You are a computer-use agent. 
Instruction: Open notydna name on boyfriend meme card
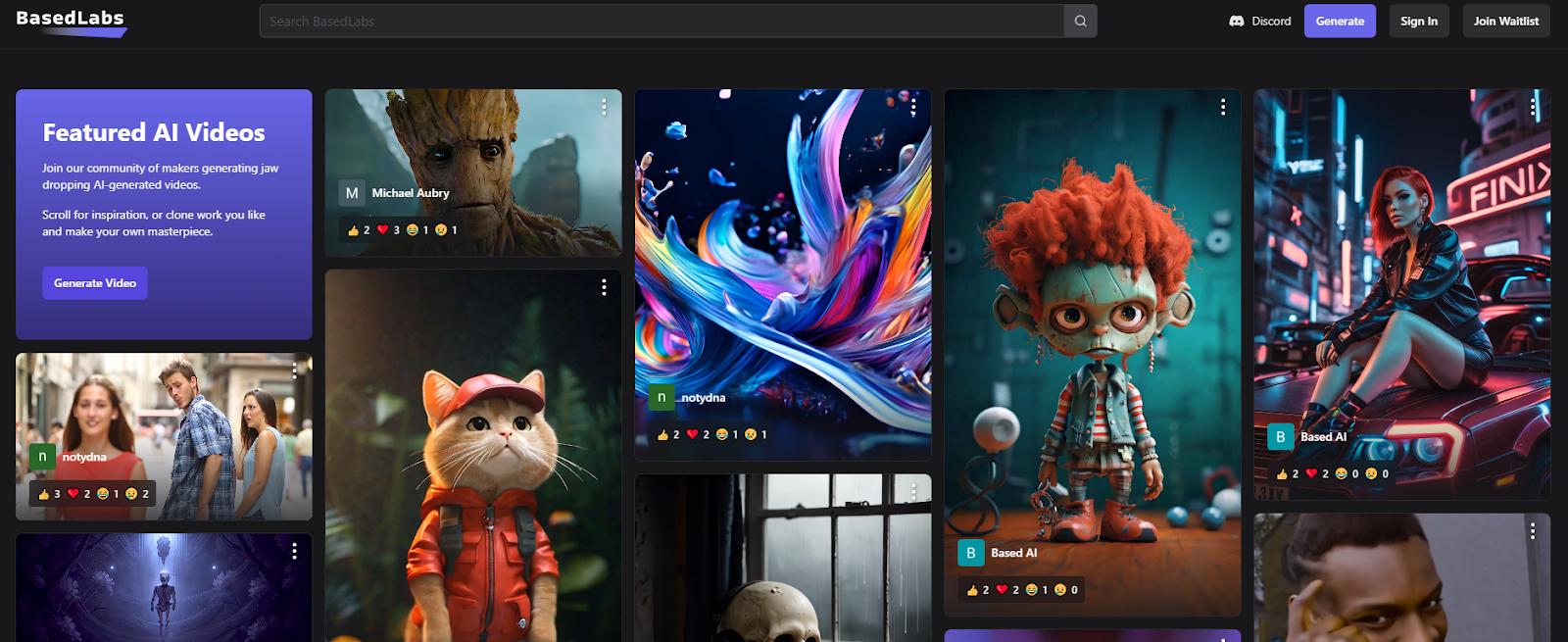tap(84, 457)
